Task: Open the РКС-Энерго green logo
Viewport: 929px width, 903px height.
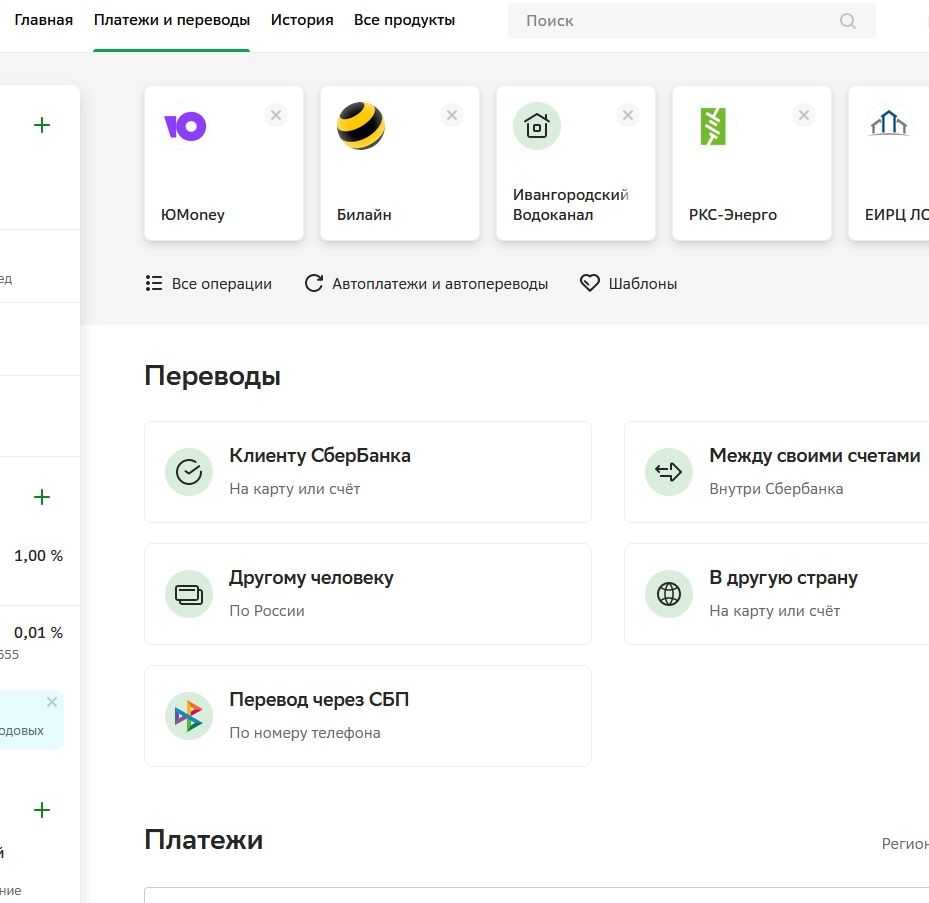Action: (713, 126)
